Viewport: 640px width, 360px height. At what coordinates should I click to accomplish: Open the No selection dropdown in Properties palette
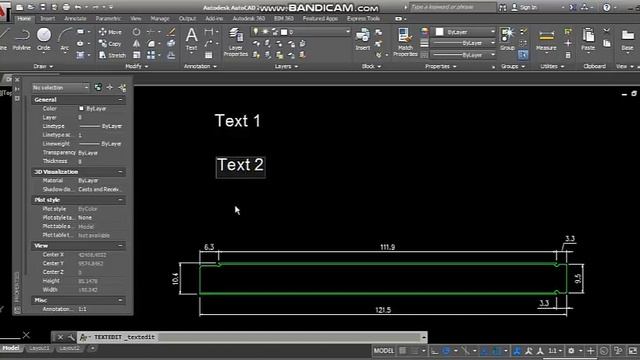(x=60, y=87)
